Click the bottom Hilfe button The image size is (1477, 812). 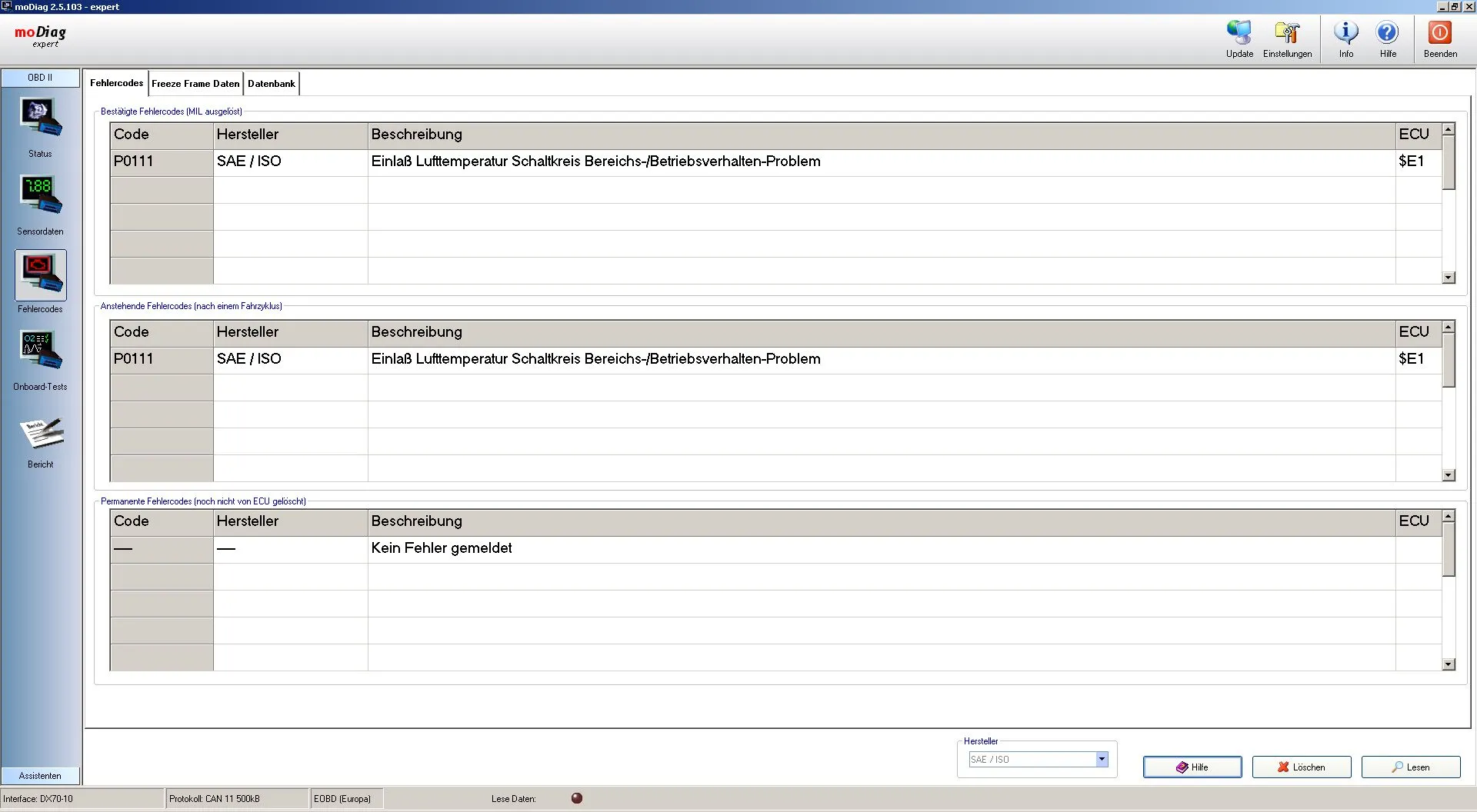click(1192, 767)
